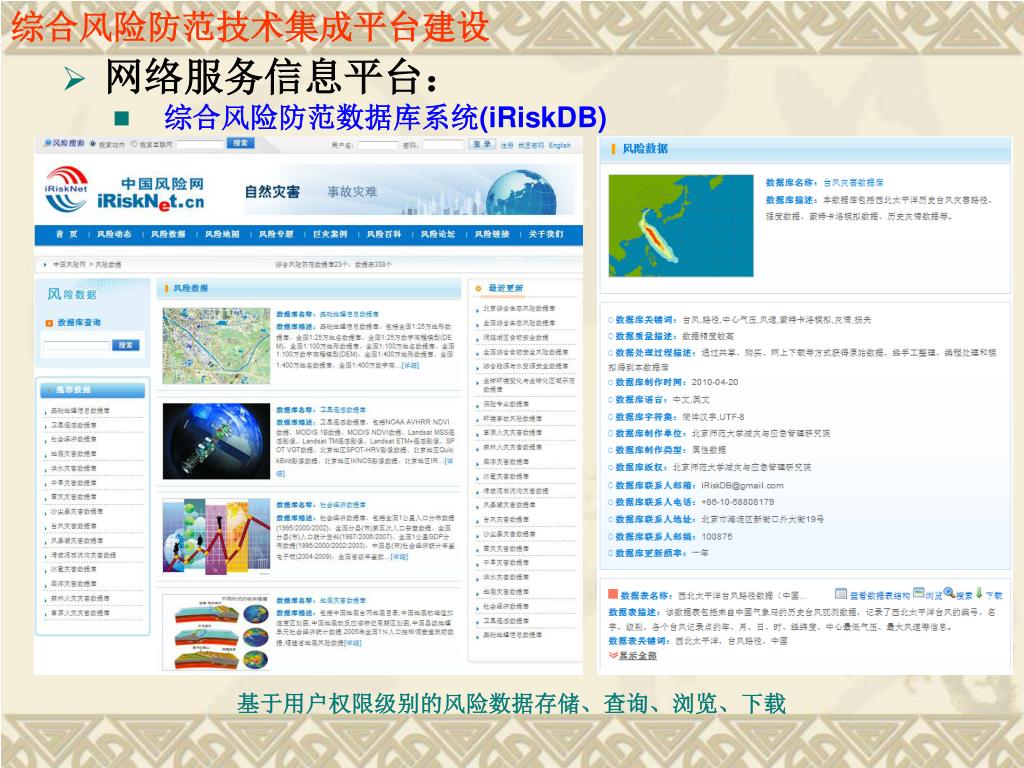This screenshot has width=1024, height=768.
Task: Click the icon next to 最近更新
Action: coord(478,288)
